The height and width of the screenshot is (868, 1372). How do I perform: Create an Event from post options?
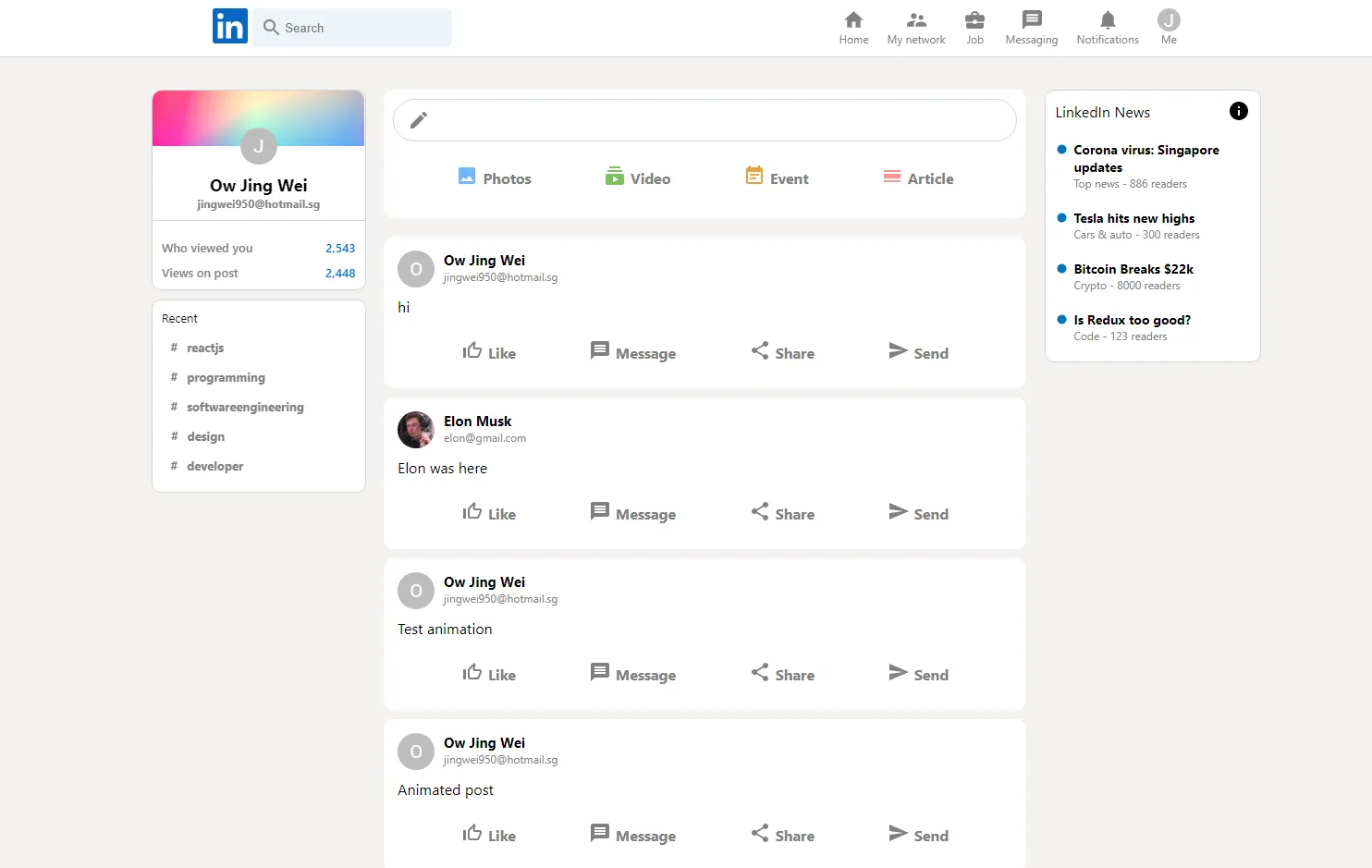777,177
